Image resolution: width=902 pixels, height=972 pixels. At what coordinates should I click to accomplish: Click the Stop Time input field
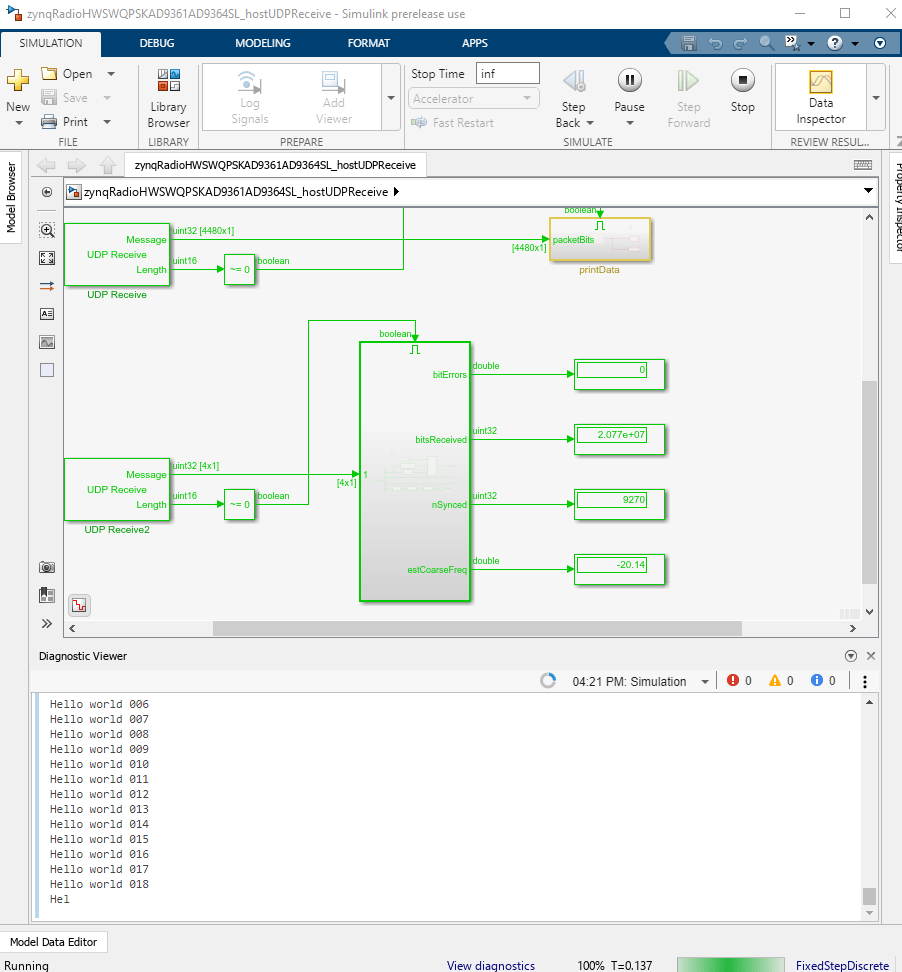pyautogui.click(x=508, y=73)
